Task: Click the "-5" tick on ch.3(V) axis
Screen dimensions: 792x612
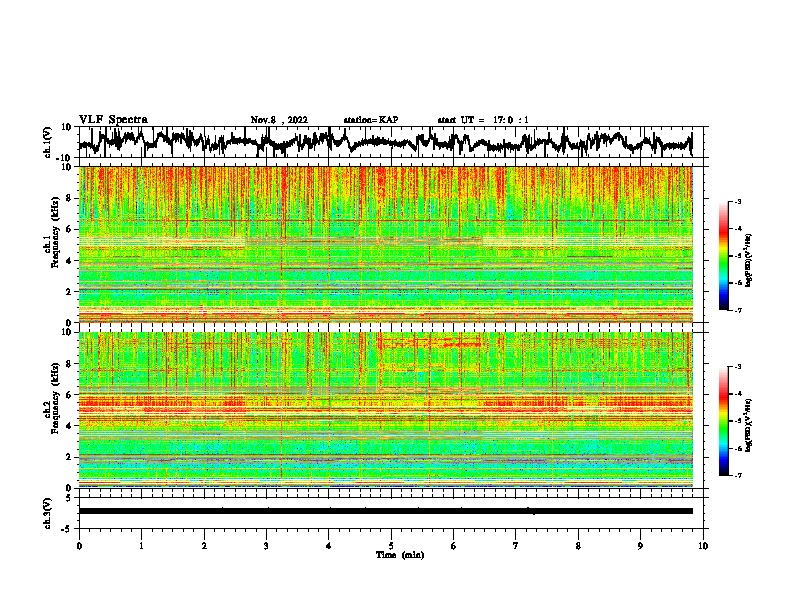Action: coord(68,529)
